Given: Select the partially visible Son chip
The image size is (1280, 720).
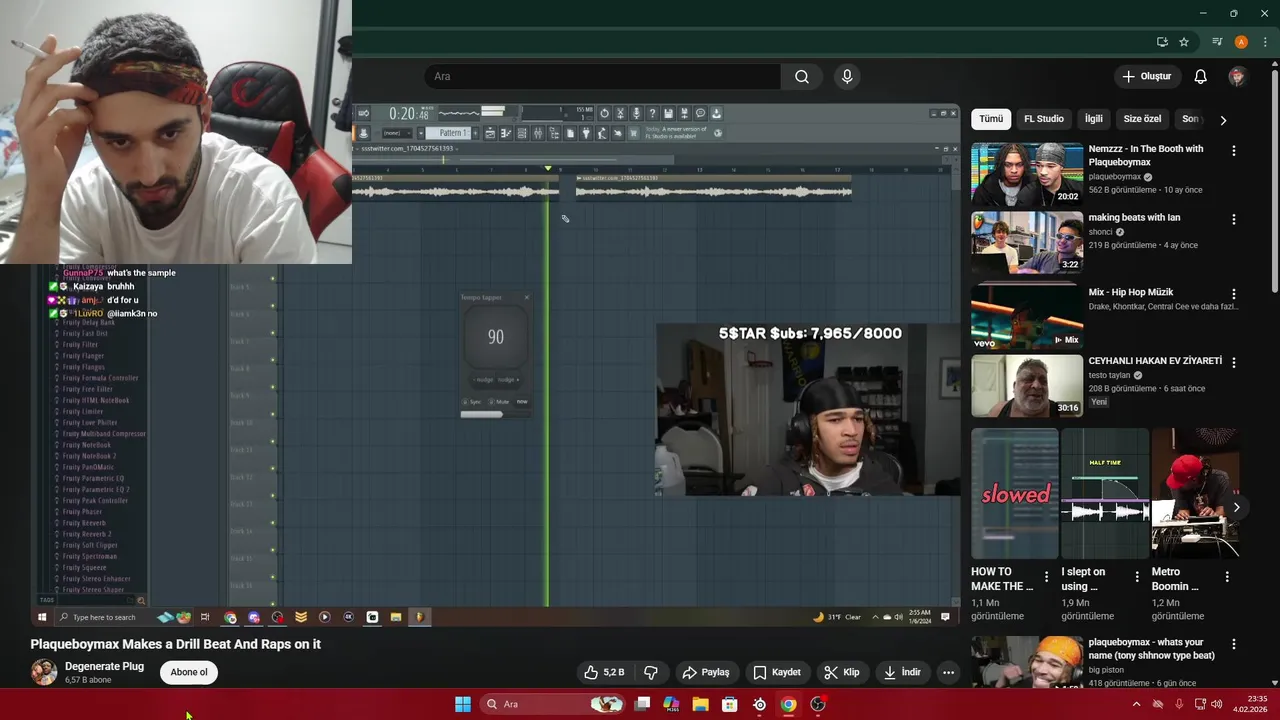Looking at the screenshot, I should point(1190,119).
